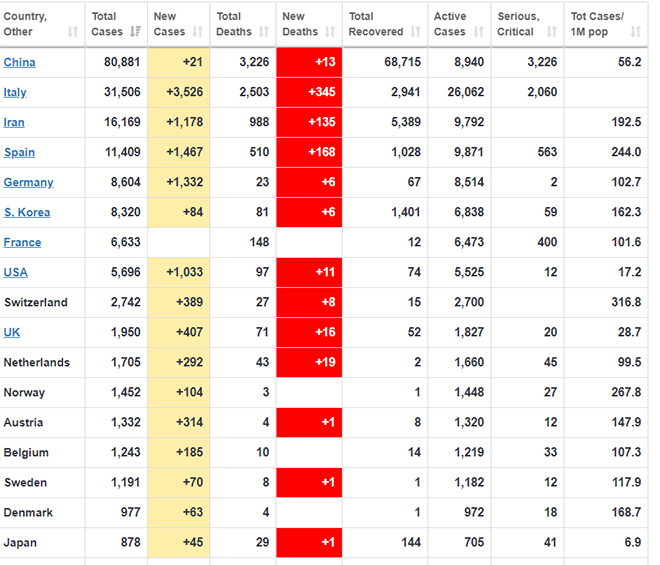Click Norway's active cases 1,448
This screenshot has width=660, height=565.
tap(469, 392)
